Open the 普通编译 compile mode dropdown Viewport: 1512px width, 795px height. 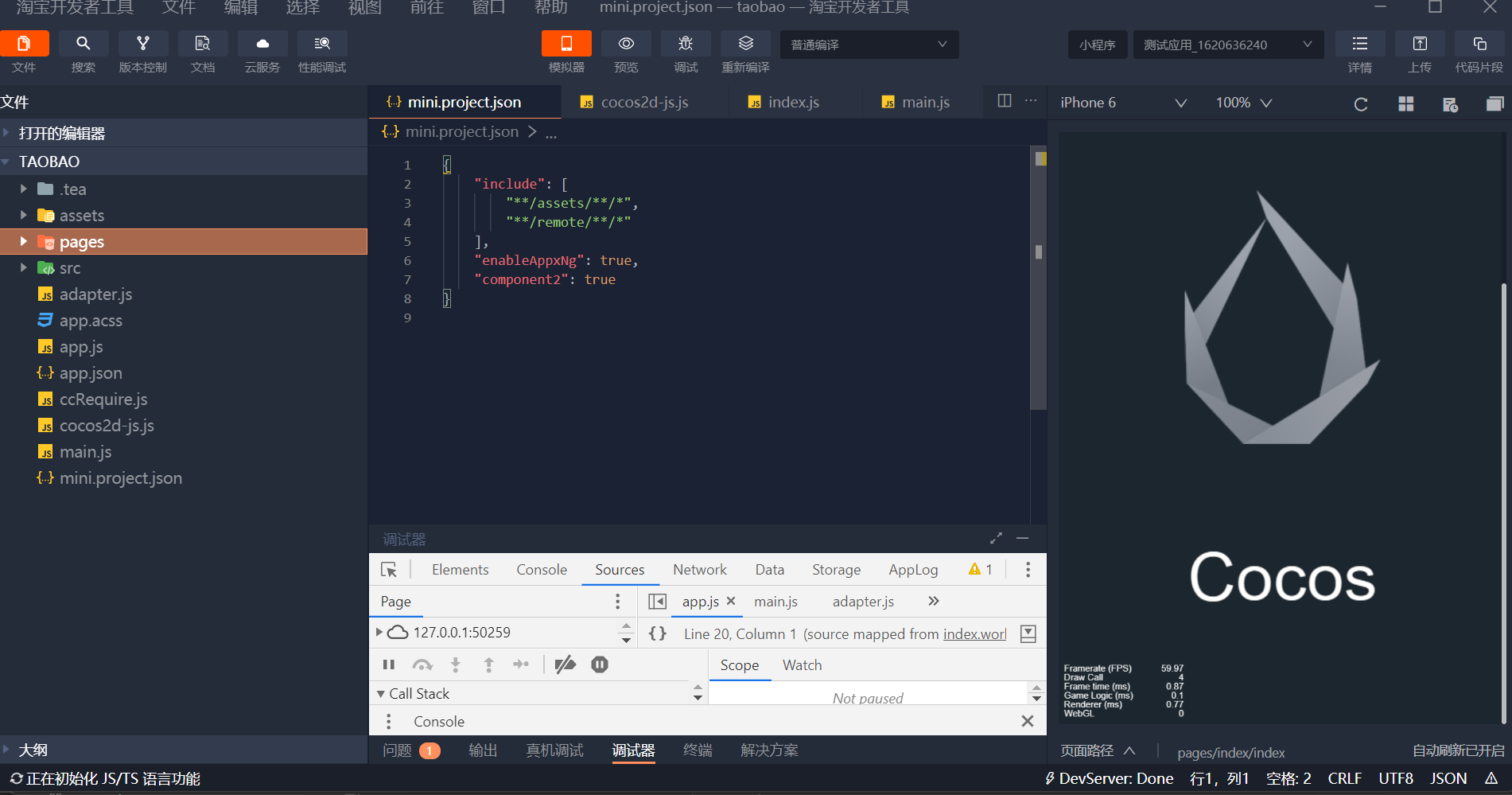[x=869, y=45]
